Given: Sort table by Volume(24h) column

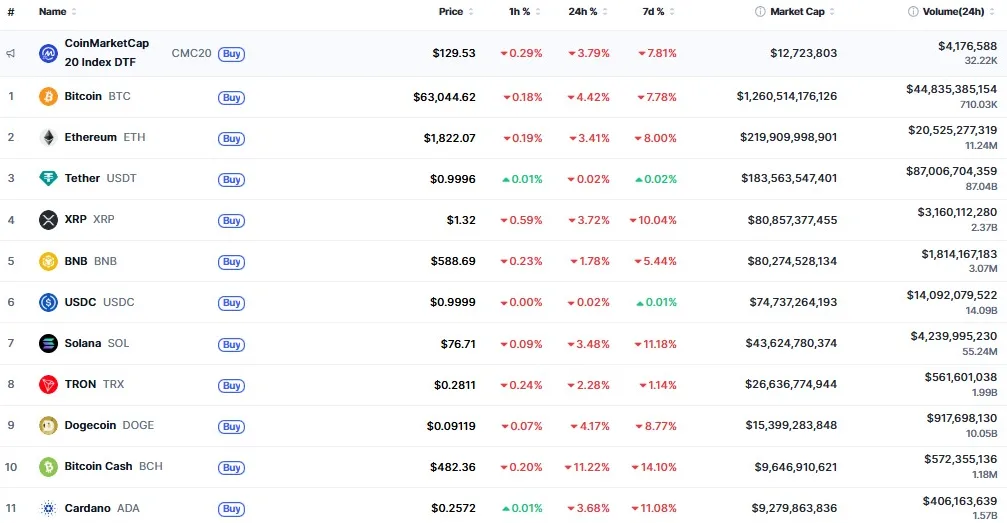Looking at the screenshot, I should point(958,12).
